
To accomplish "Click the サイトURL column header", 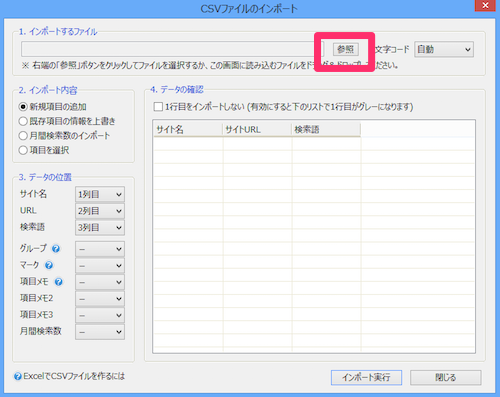I will (257, 129).
